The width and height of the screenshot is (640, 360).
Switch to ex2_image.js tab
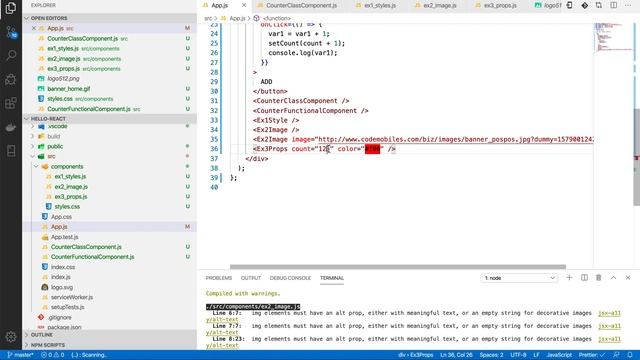click(440, 5)
